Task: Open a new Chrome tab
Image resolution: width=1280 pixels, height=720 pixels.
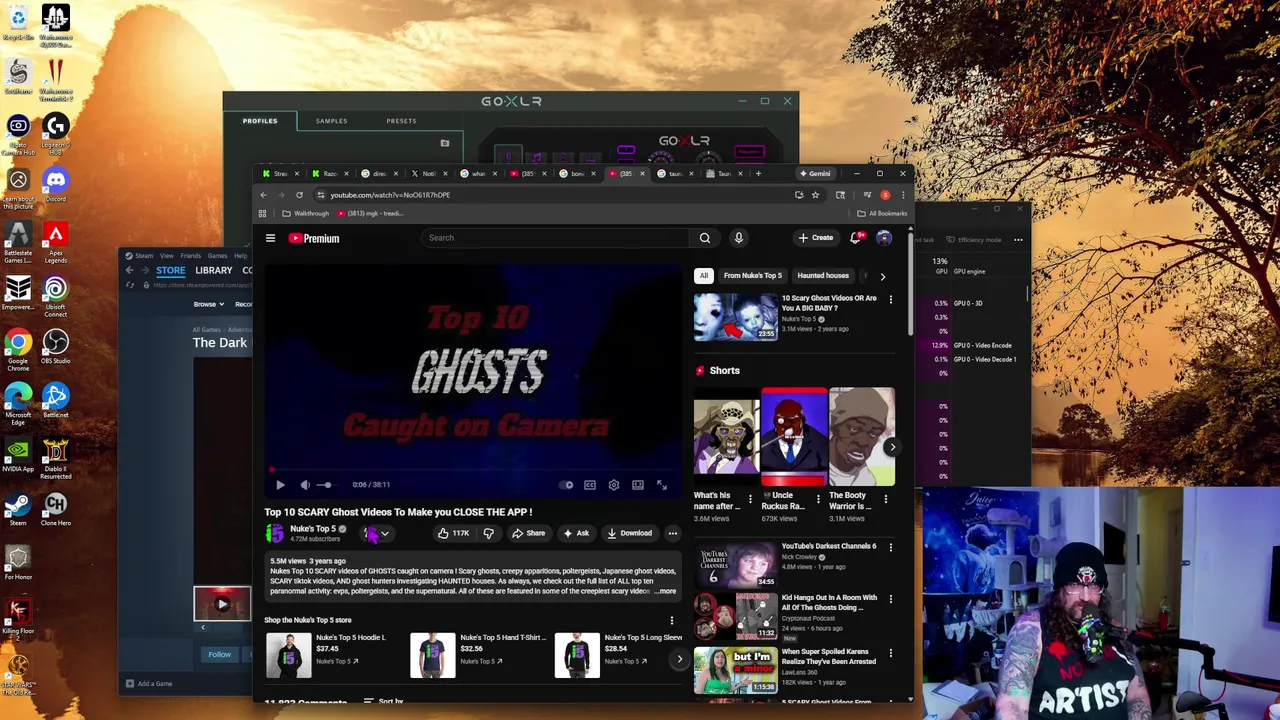Action: 758,174
